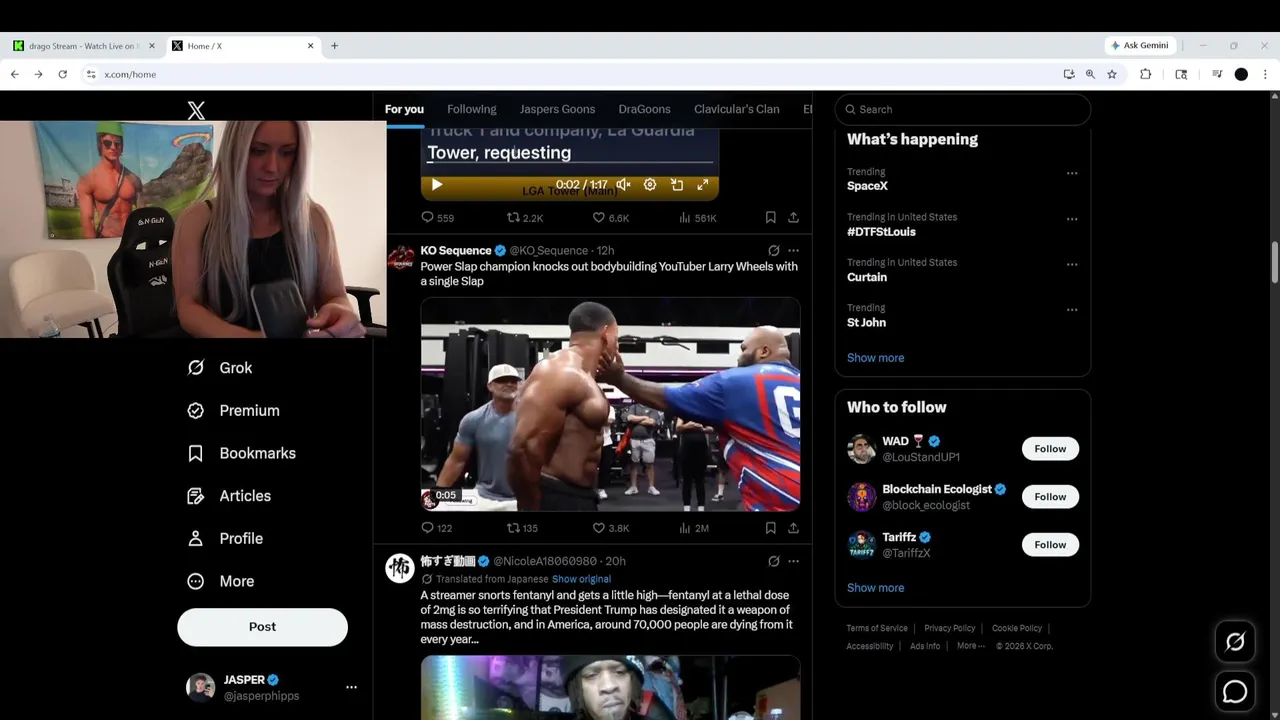Expand LGA video to fullscreen
The image size is (1280, 720).
coord(703,185)
